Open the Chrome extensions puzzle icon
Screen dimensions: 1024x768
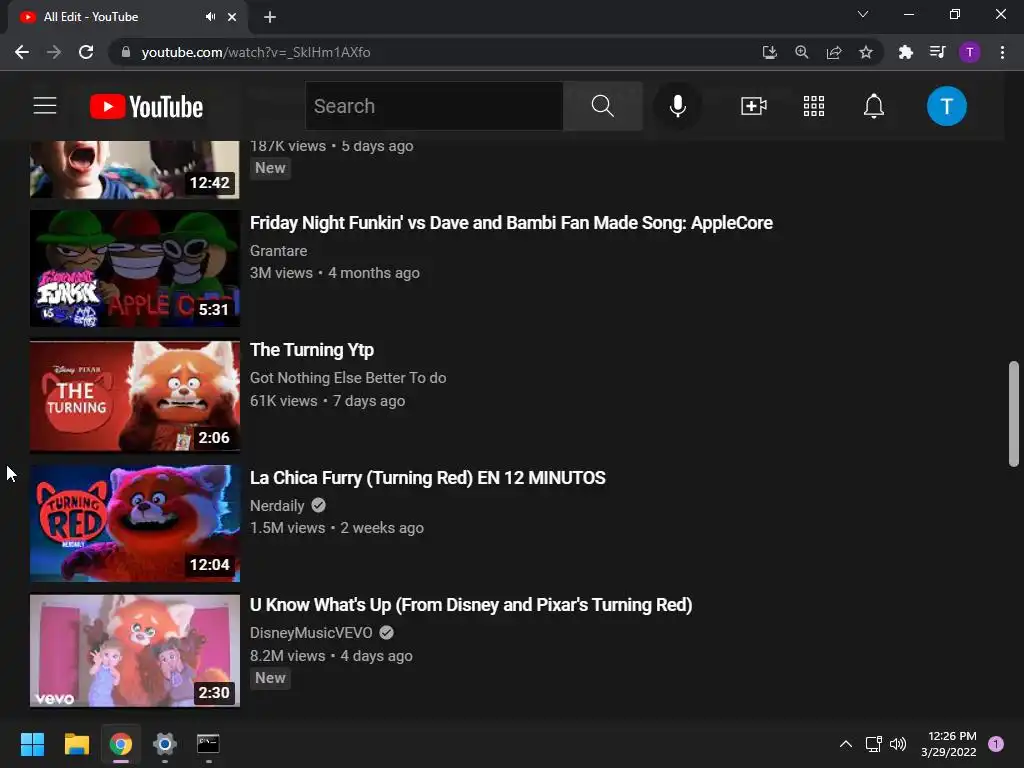906,52
